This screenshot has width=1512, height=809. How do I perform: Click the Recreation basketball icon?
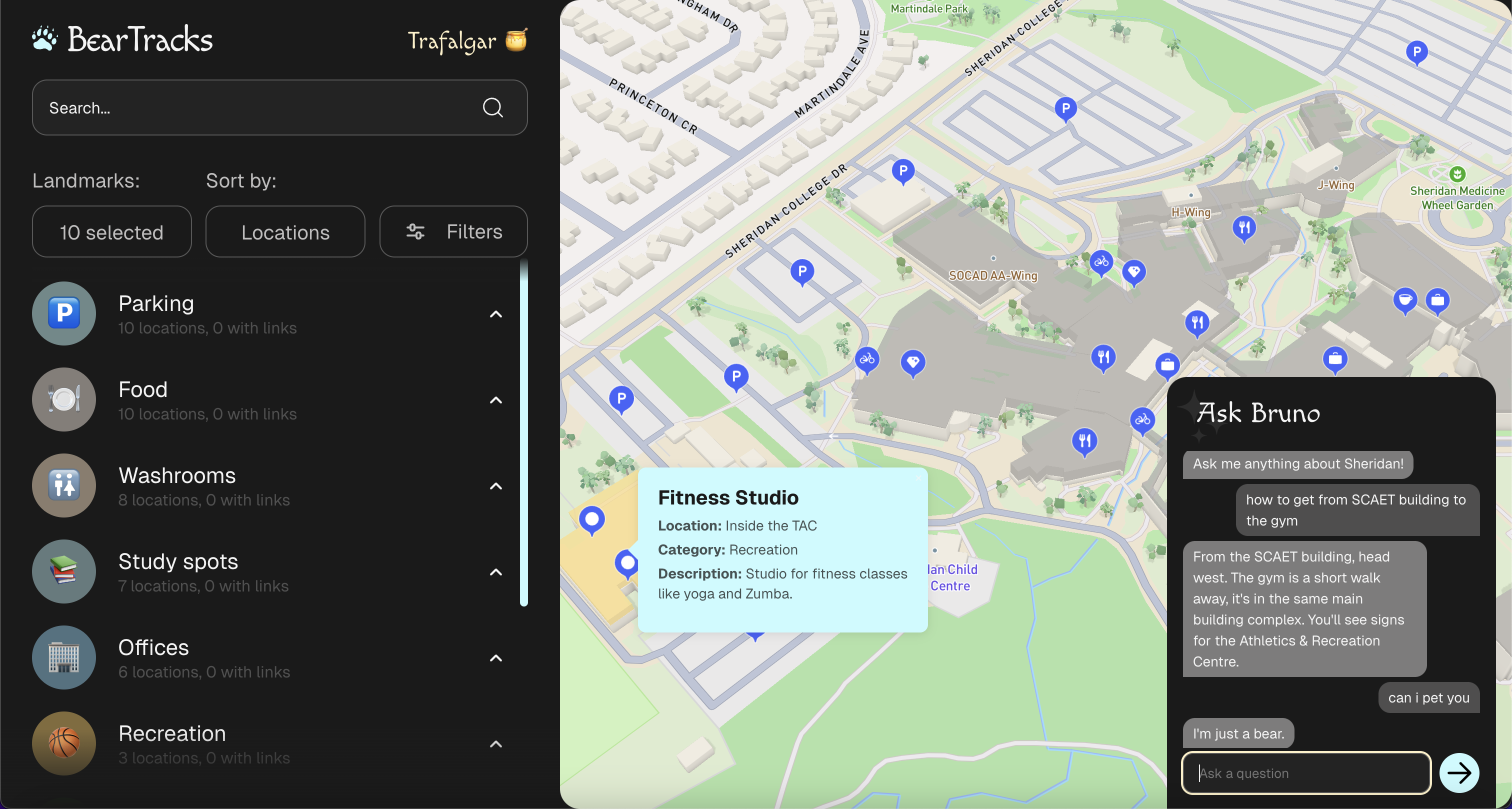(x=64, y=743)
